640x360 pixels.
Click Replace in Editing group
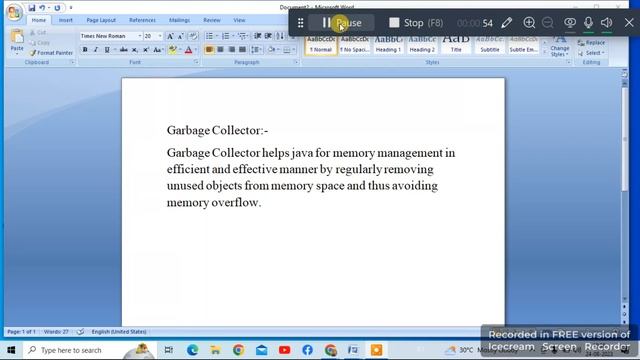point(591,42)
